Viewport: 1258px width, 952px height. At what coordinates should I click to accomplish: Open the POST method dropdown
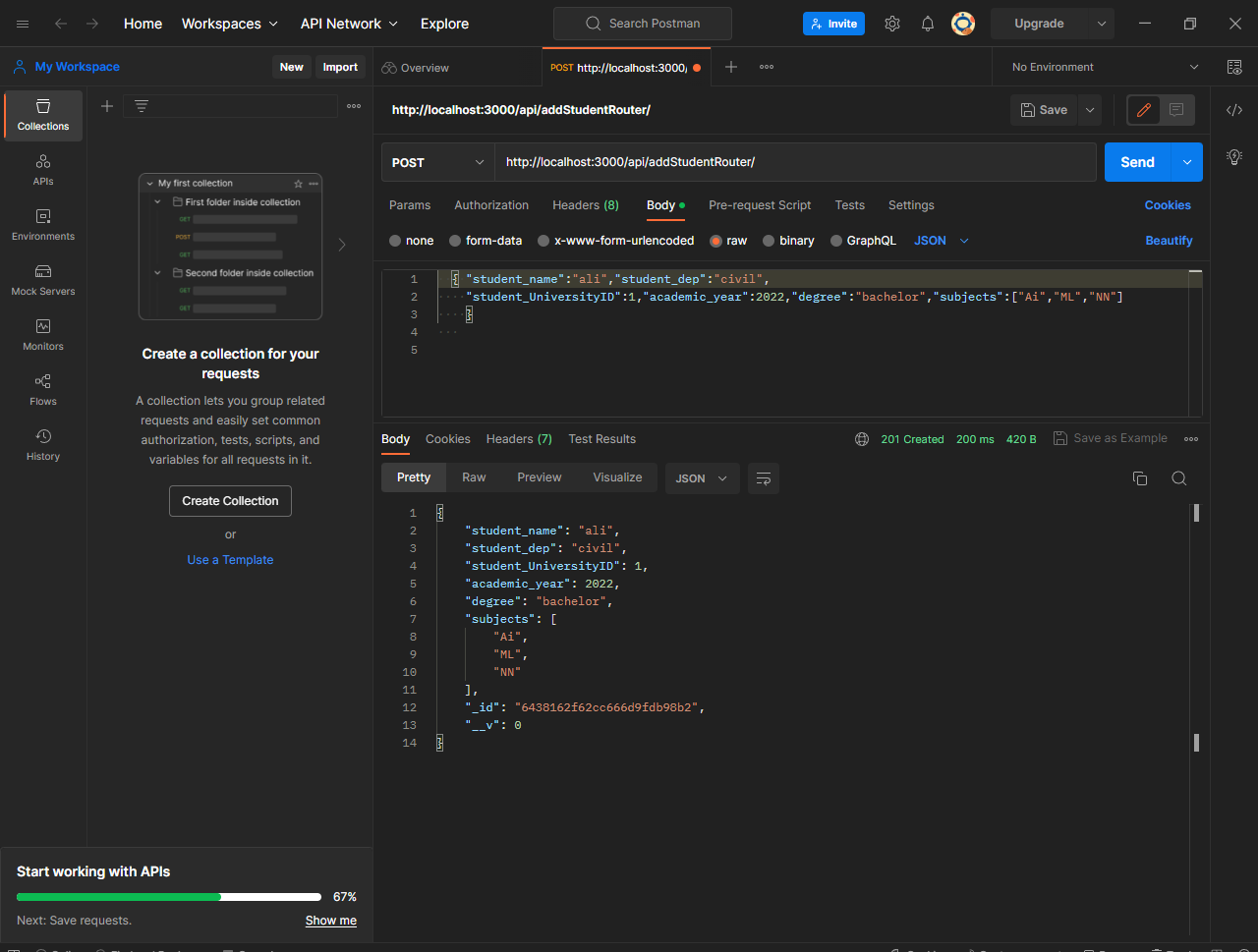[x=437, y=162]
